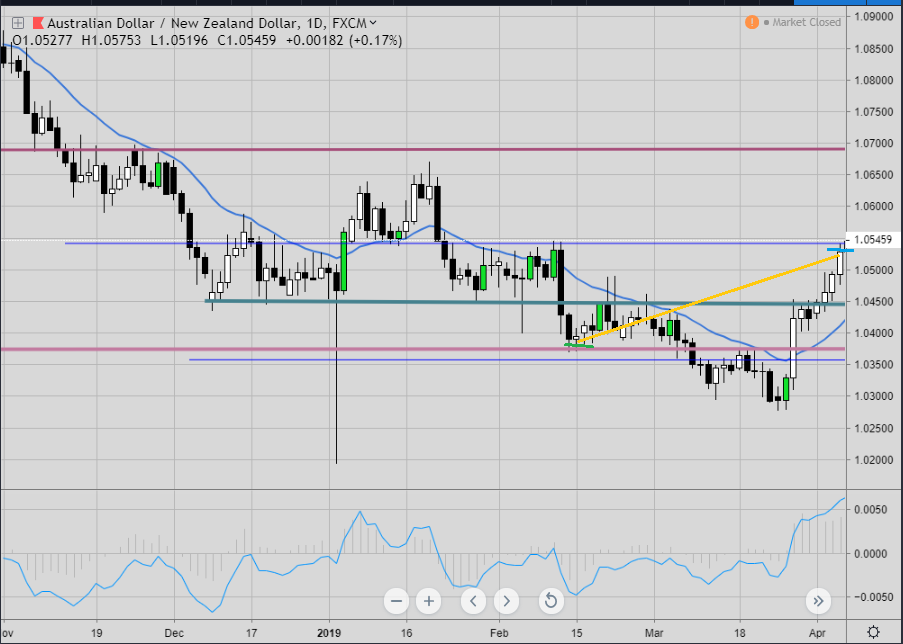This screenshot has width=903, height=644.
Task: Select the blue horizontal line near 1.03500
Action: tap(517, 360)
